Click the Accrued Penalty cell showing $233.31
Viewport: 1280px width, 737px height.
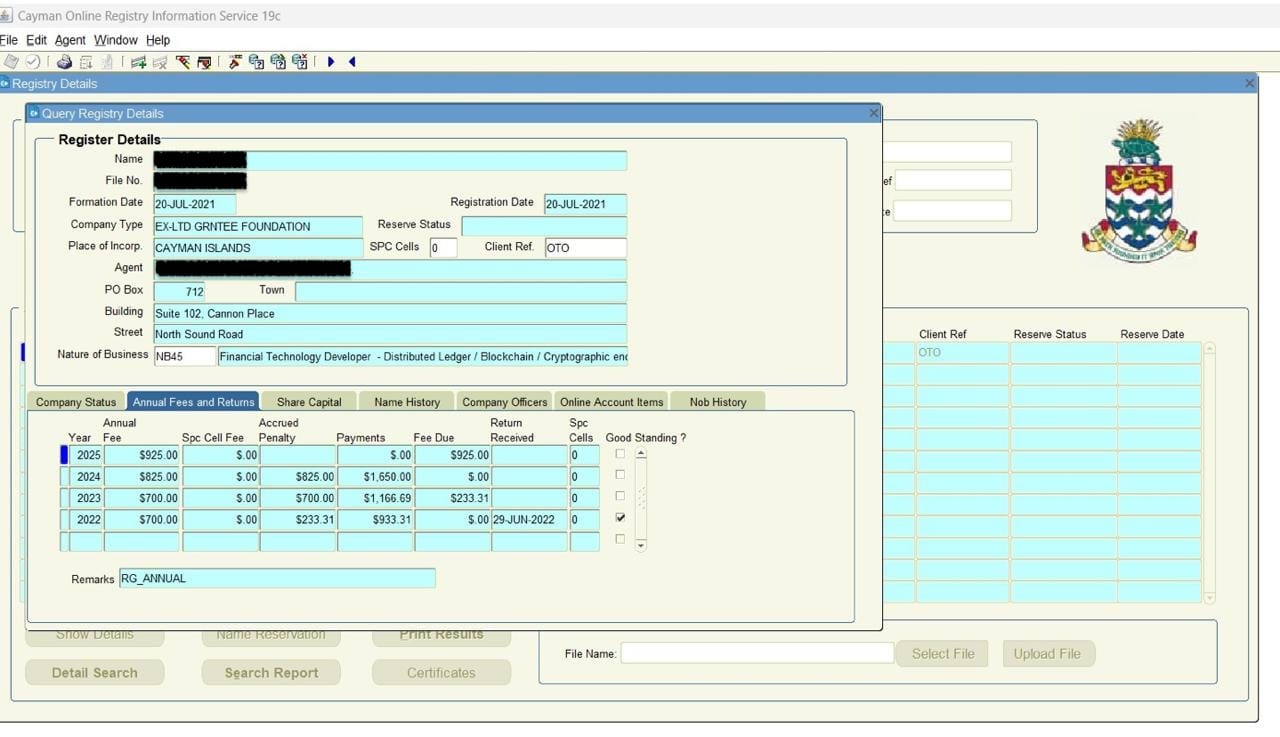[297, 519]
